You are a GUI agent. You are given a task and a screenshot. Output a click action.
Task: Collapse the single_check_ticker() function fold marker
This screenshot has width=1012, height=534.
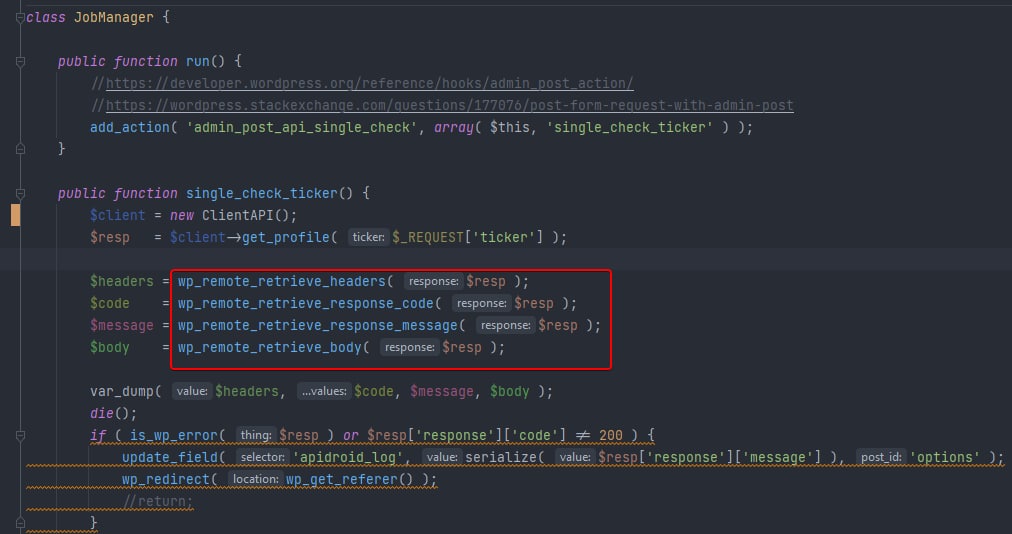20,194
